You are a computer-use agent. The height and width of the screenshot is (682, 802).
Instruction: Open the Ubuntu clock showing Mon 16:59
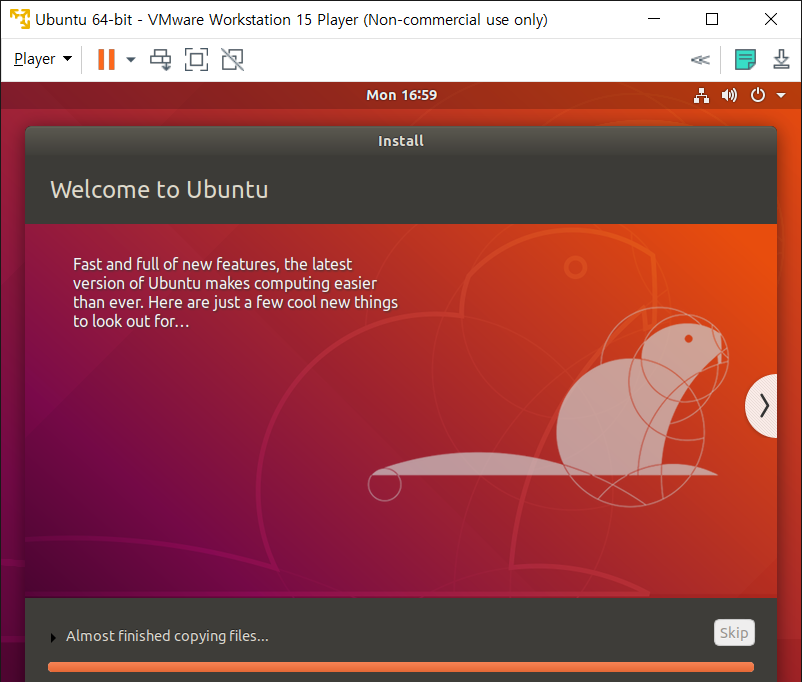pos(402,95)
